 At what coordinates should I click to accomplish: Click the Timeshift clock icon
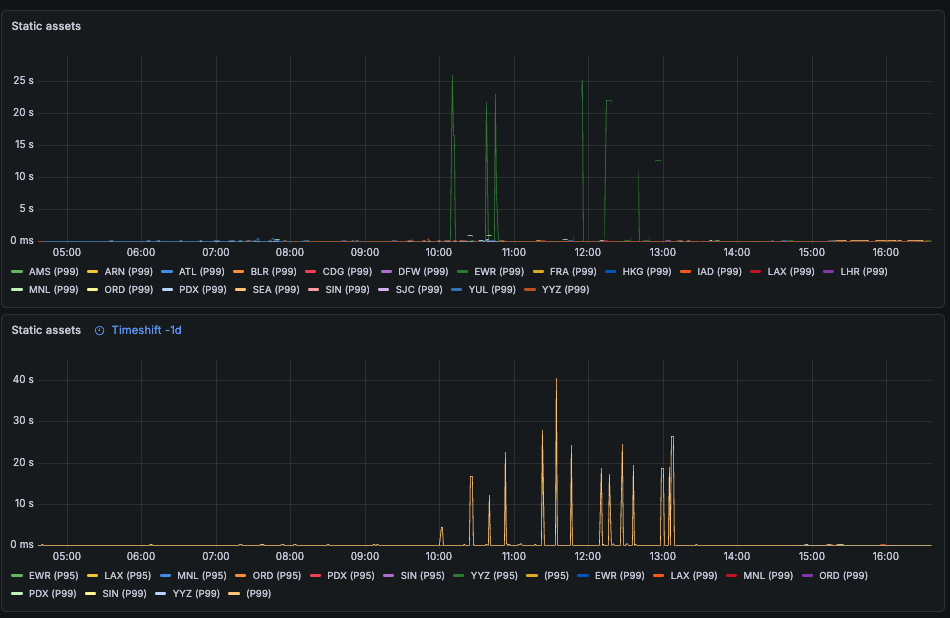99,330
